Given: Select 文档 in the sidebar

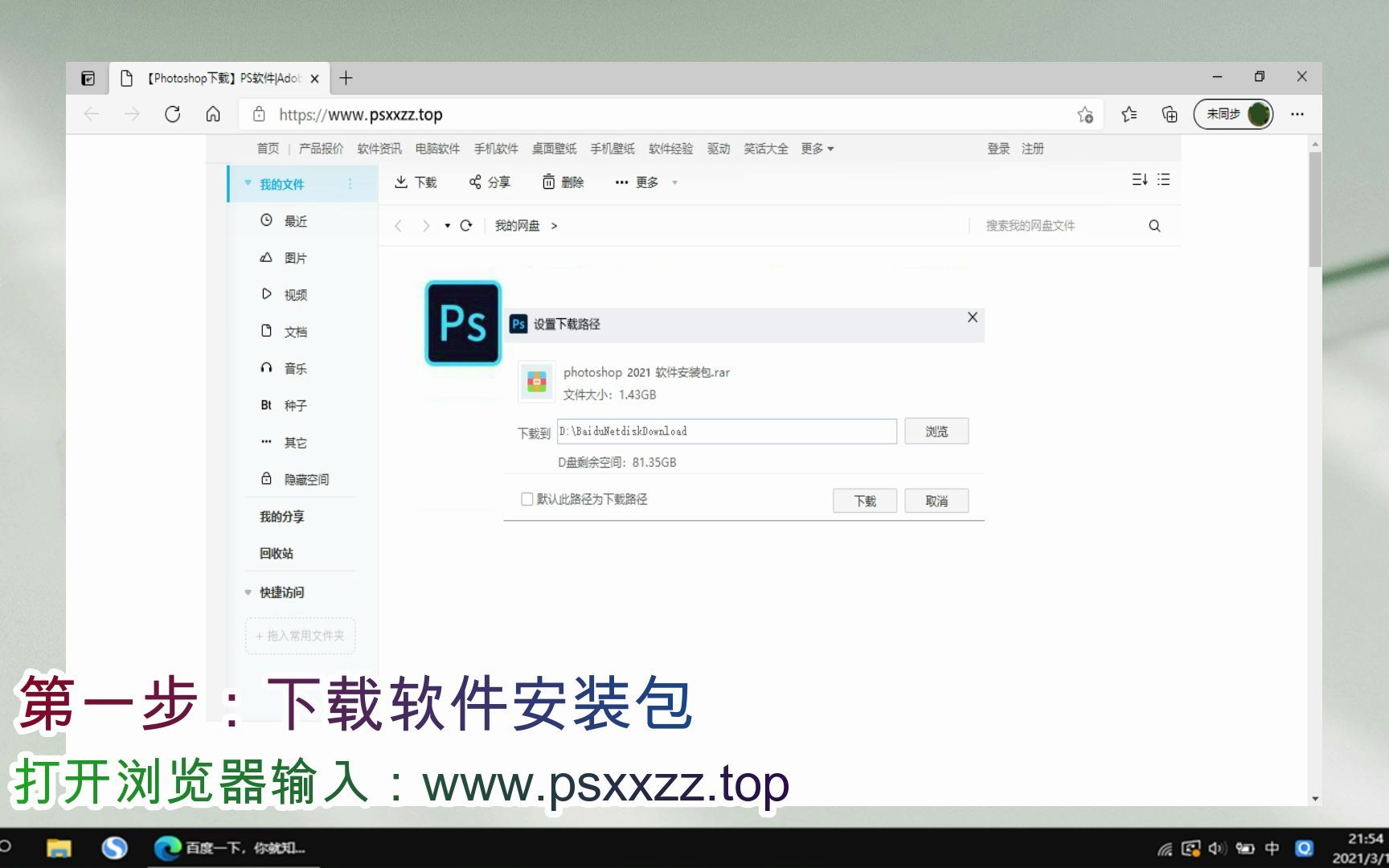Looking at the screenshot, I should [x=296, y=332].
